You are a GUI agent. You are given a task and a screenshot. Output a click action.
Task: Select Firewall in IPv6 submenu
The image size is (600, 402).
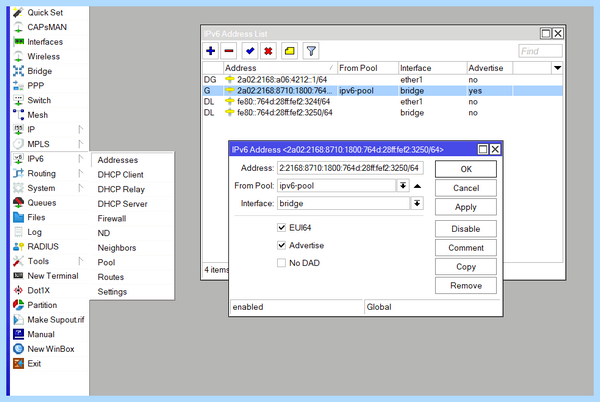pyautogui.click(x=132, y=218)
